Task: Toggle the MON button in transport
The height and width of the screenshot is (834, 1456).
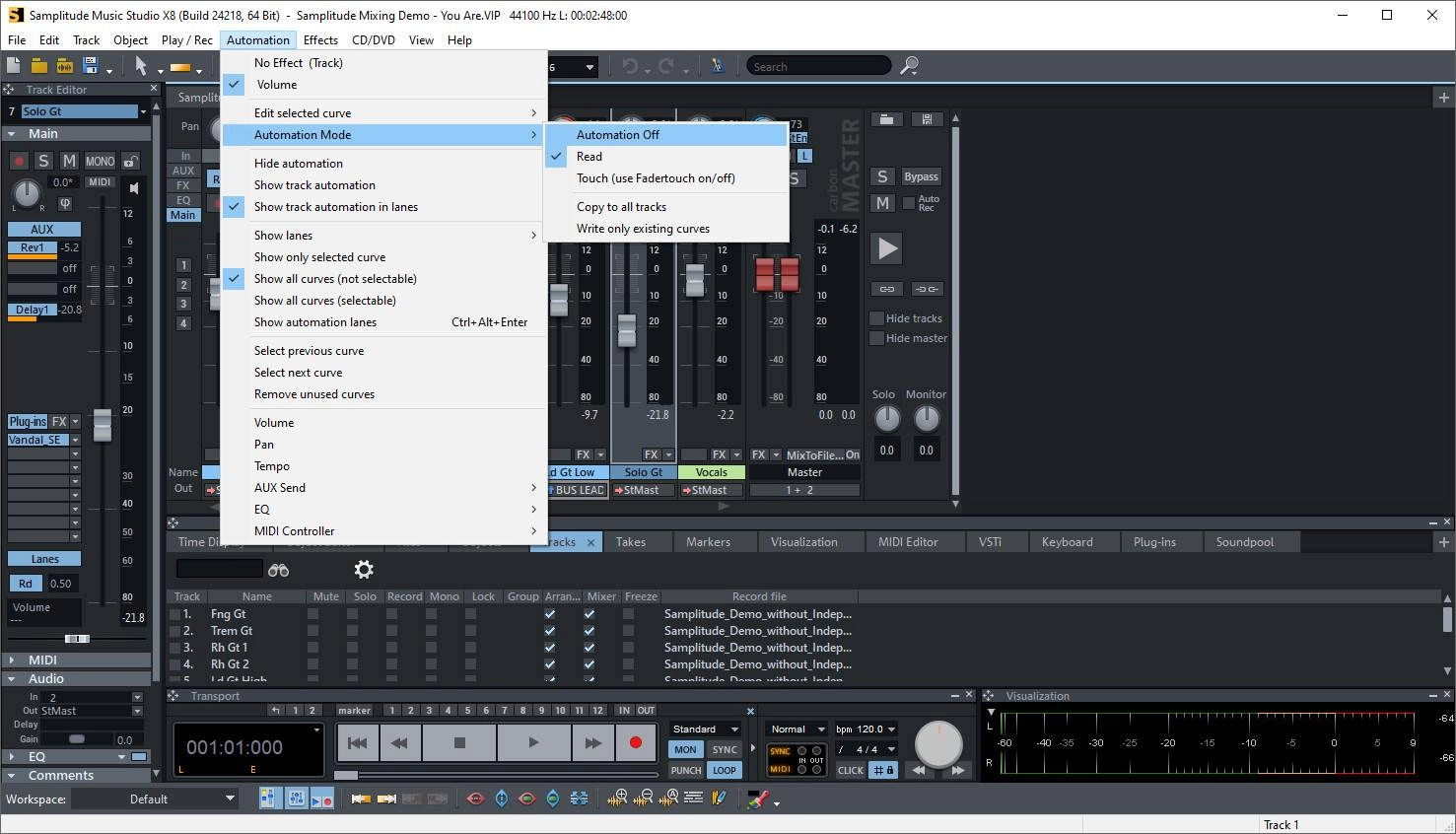Action: click(x=686, y=749)
